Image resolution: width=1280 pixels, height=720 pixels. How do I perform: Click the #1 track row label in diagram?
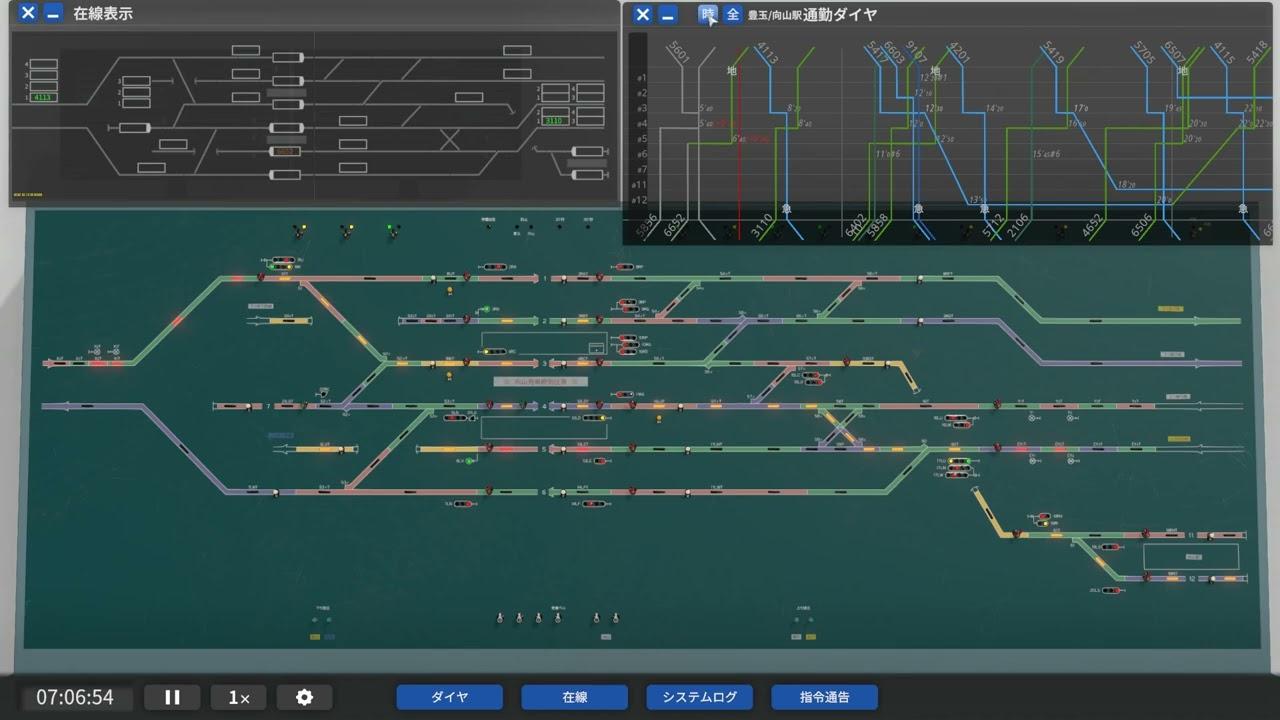(642, 78)
